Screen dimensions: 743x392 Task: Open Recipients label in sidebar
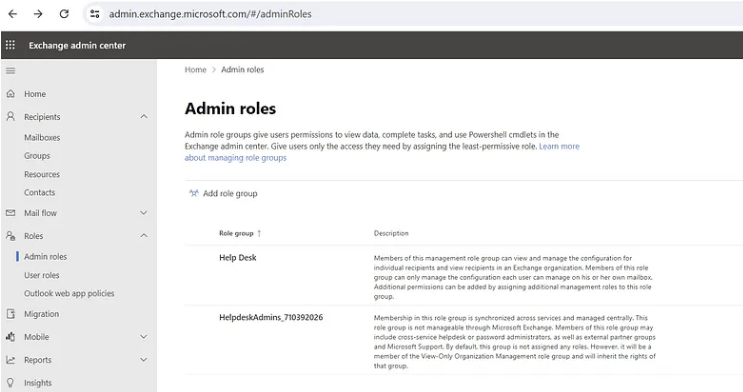(x=42, y=117)
